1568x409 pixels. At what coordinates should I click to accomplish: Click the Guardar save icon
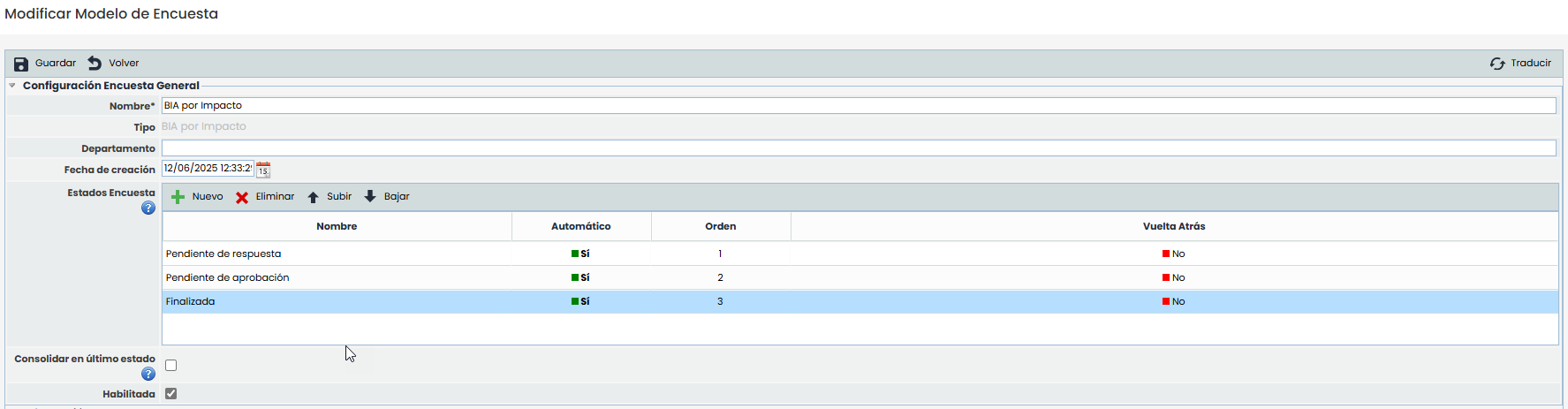[x=21, y=64]
